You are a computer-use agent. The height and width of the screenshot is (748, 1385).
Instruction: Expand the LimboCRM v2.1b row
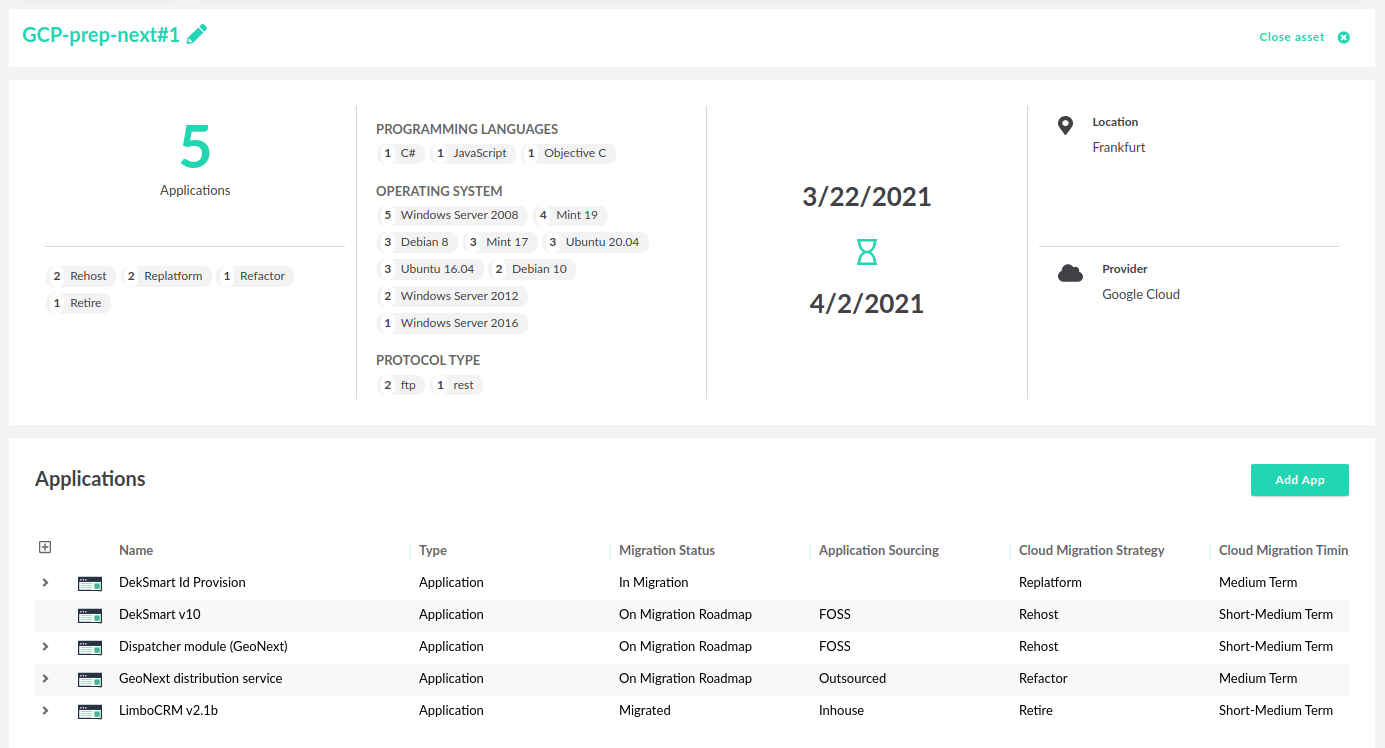pyautogui.click(x=45, y=710)
